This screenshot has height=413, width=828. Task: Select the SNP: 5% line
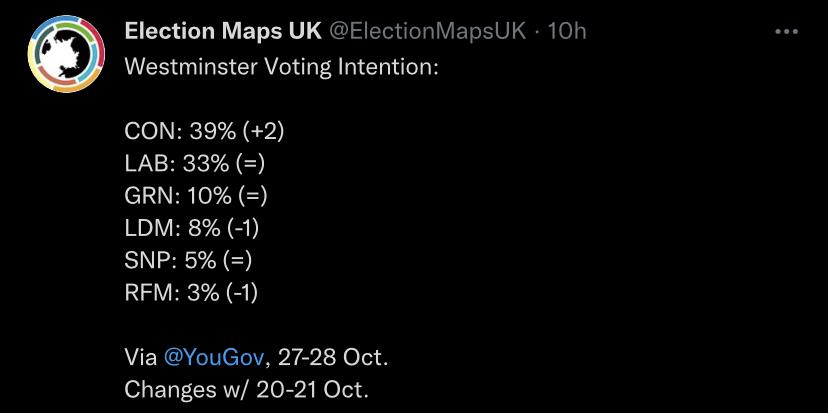188,261
